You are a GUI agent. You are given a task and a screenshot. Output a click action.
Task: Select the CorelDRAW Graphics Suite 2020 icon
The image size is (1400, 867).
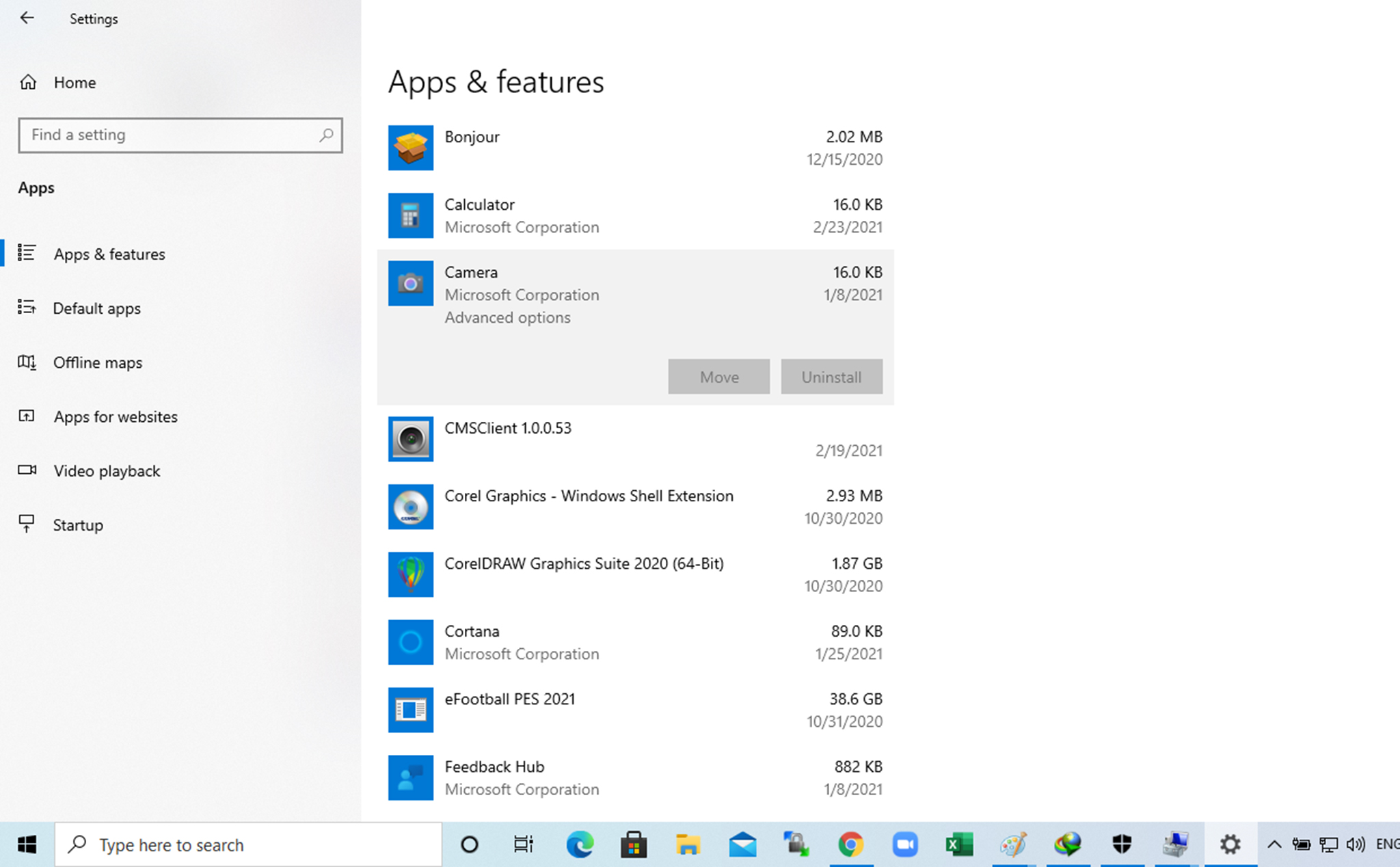410,574
